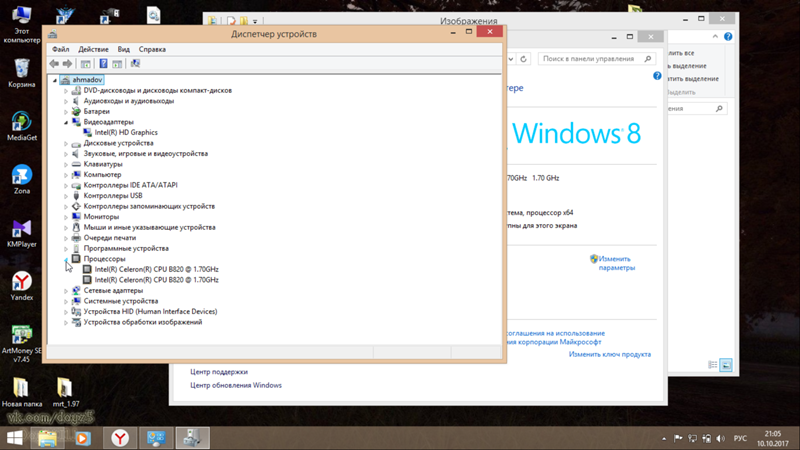The width and height of the screenshot is (800, 450).
Task: Collapse the ahmadov root node
Action: click(55, 80)
